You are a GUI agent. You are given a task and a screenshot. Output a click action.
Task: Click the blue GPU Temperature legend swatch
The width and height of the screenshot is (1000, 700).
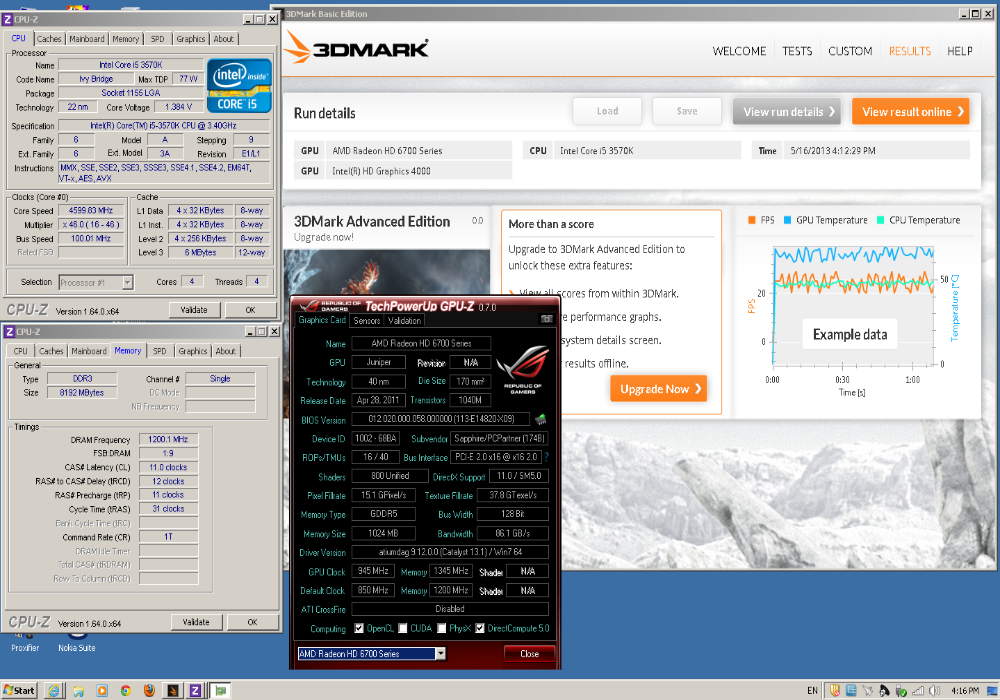click(x=787, y=220)
